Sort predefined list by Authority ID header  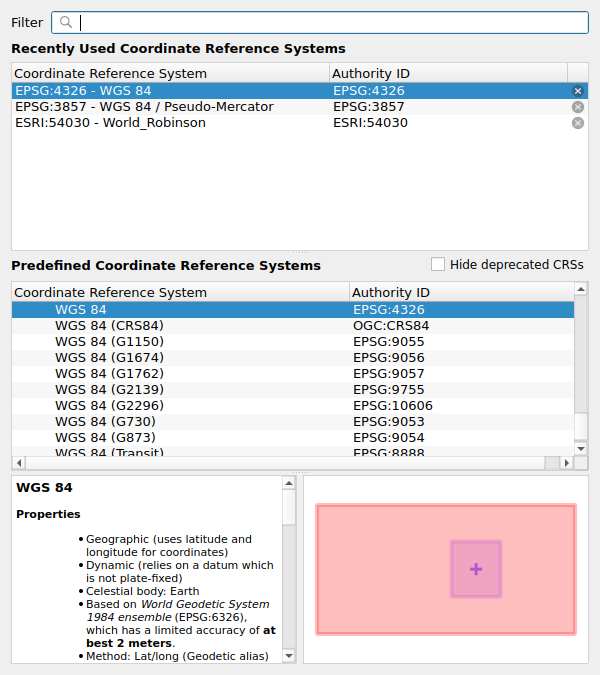461,292
